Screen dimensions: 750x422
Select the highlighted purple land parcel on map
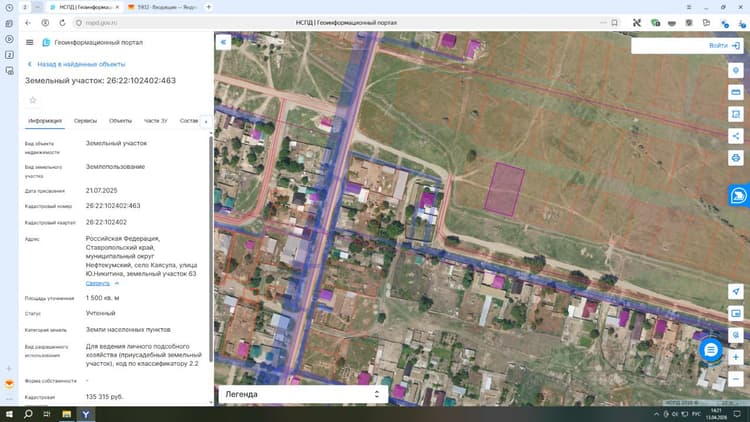[504, 189]
